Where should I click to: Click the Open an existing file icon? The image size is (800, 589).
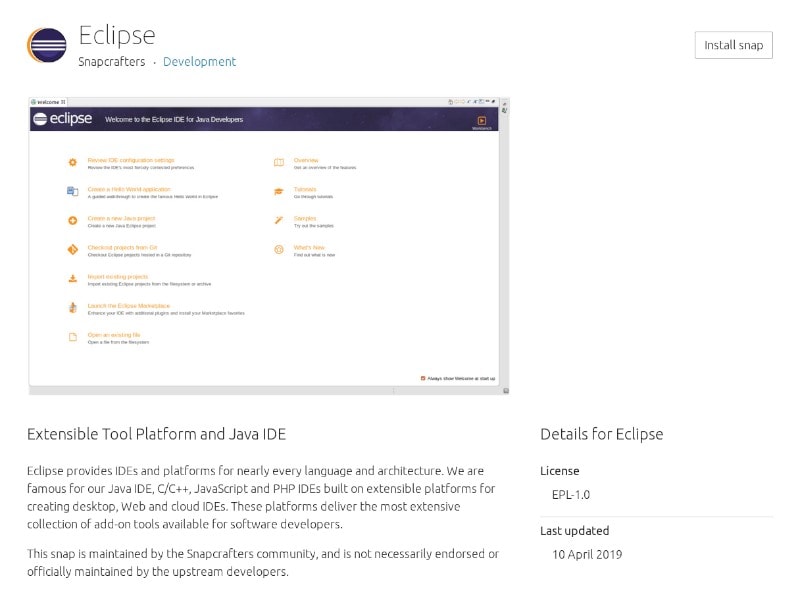(x=72, y=337)
